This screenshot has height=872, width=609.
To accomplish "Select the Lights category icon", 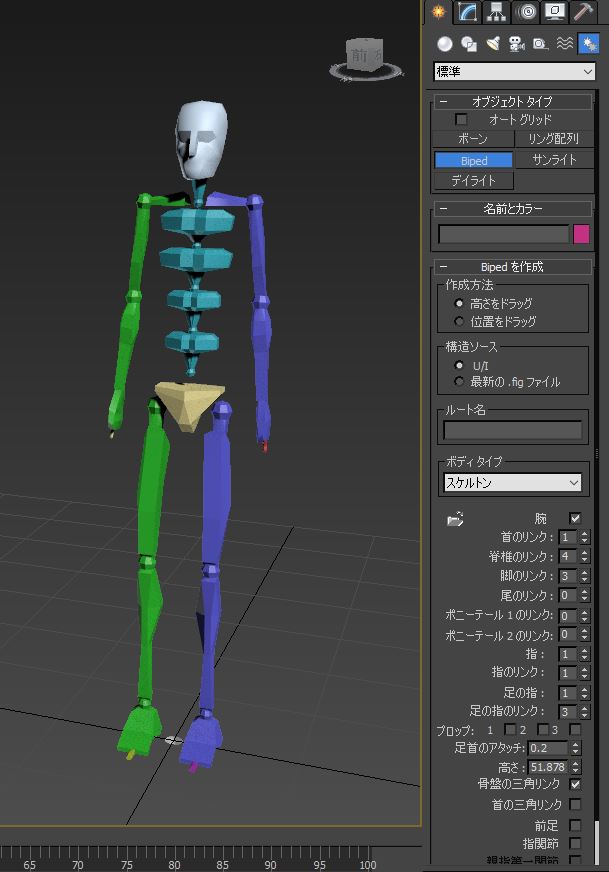I will point(493,44).
